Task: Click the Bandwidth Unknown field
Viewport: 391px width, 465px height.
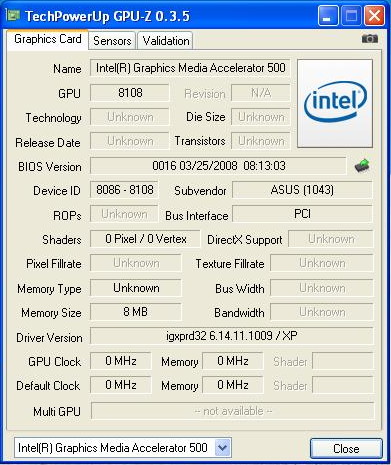Action: (322, 312)
